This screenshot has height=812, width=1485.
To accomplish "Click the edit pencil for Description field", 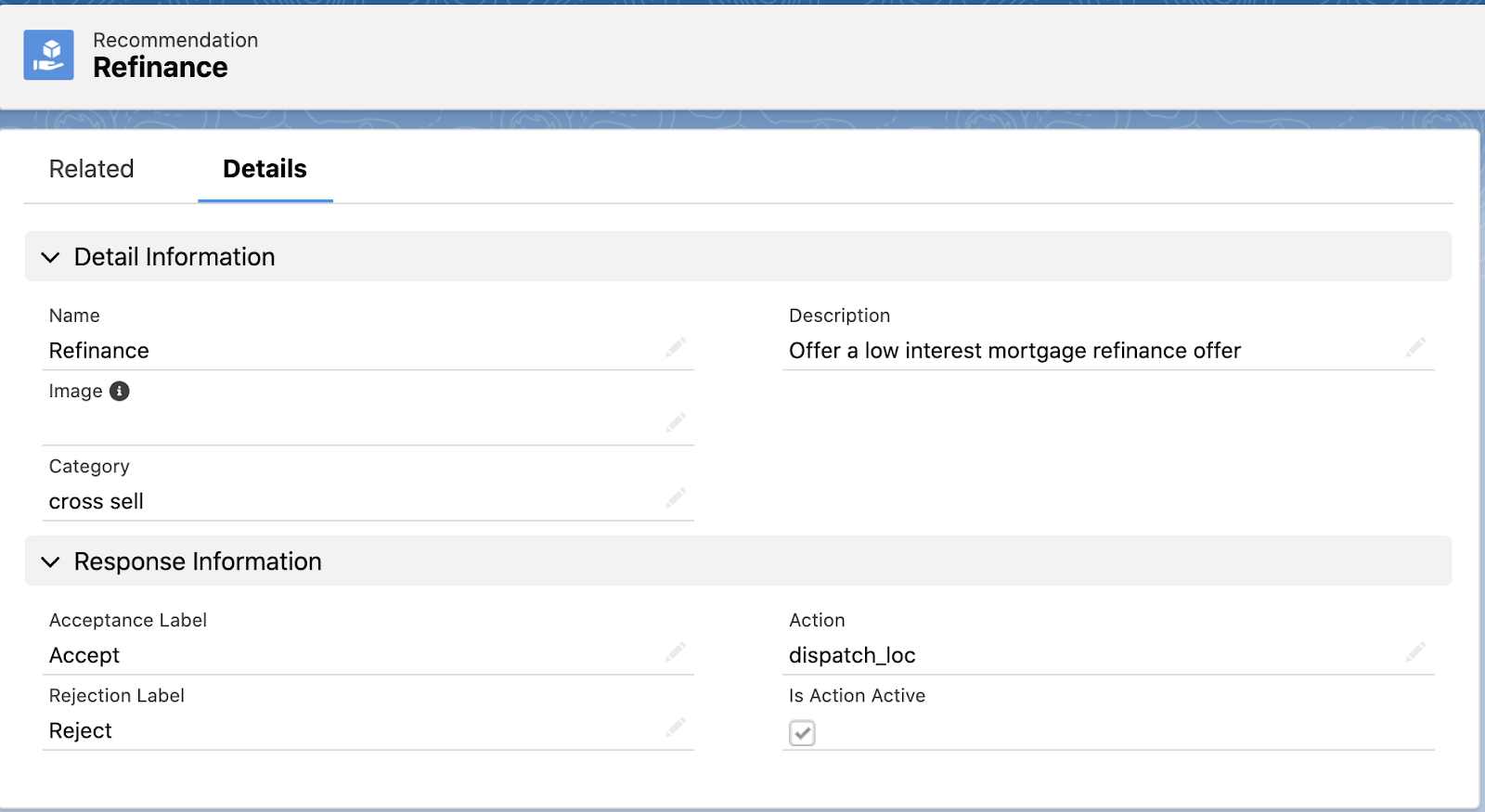I will [x=1415, y=347].
